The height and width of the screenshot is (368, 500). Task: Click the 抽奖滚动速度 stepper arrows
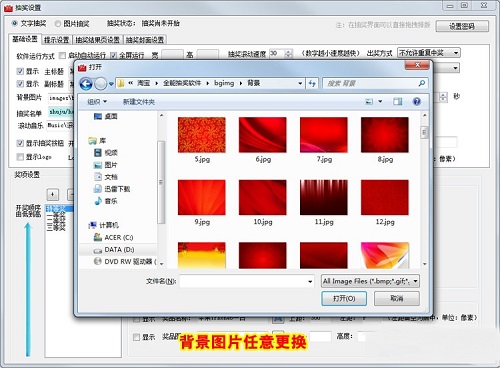(x=289, y=53)
